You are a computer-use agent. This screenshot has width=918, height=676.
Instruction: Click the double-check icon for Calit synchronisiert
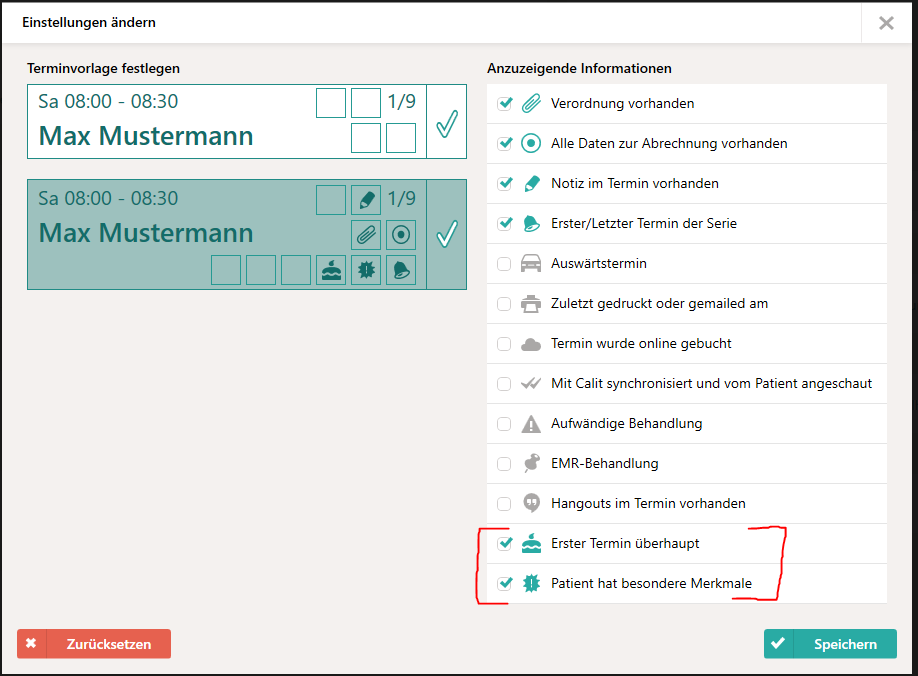531,384
